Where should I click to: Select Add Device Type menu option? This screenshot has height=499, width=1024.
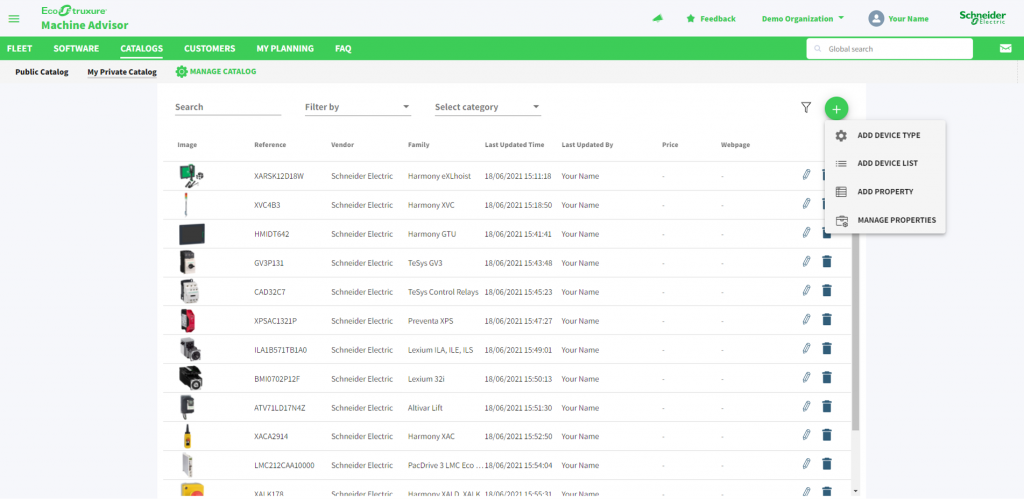pos(885,135)
